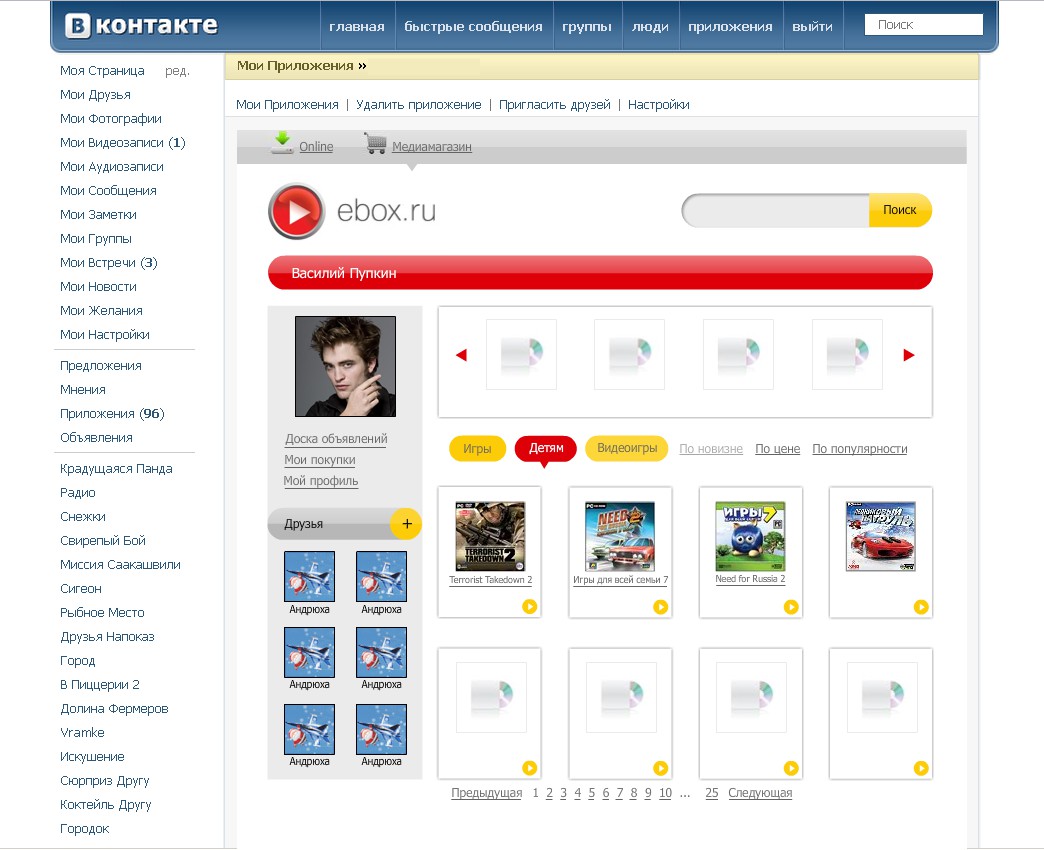The height and width of the screenshot is (850, 1044).
Task: Open Миссия Саакашвили app link
Action: click(120, 564)
